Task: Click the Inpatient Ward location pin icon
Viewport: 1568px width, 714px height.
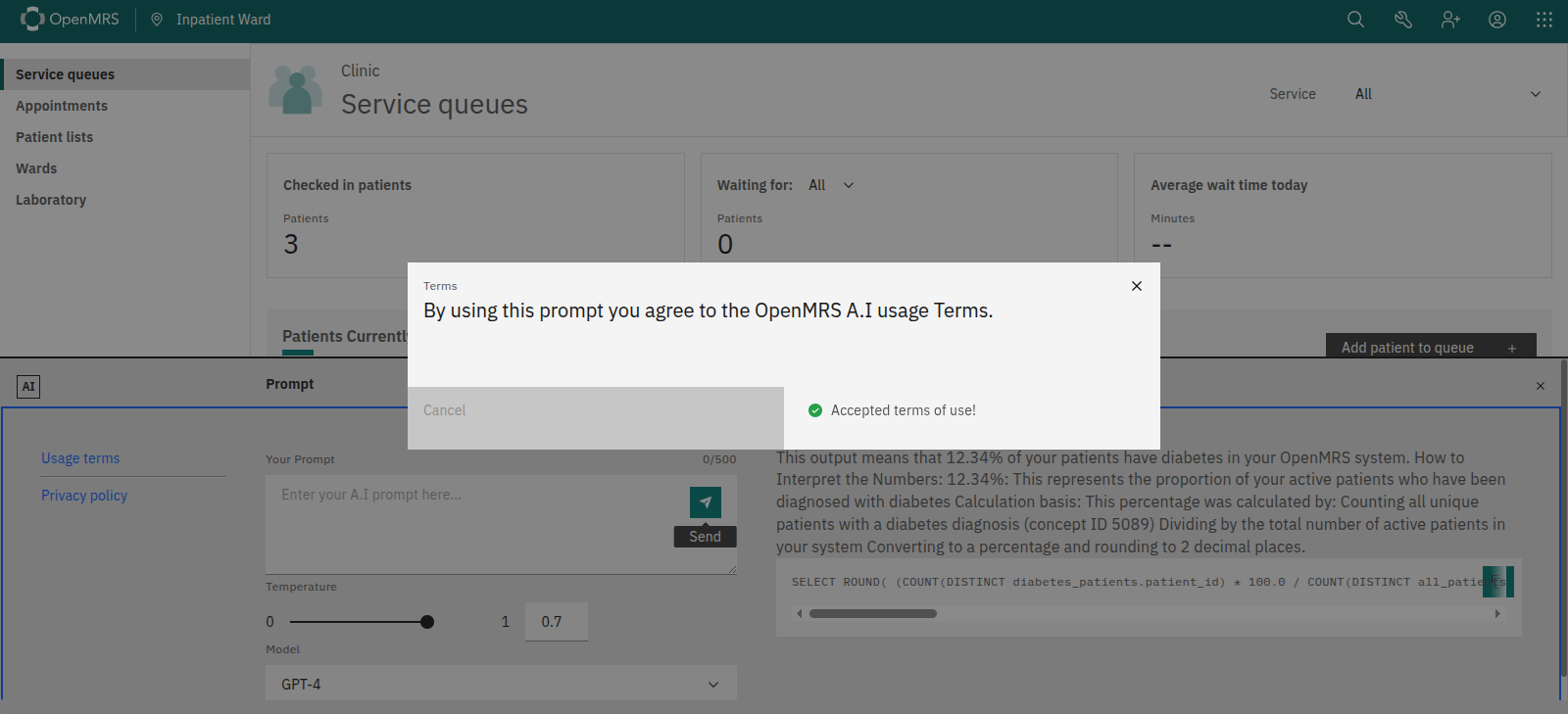Action: point(157,20)
